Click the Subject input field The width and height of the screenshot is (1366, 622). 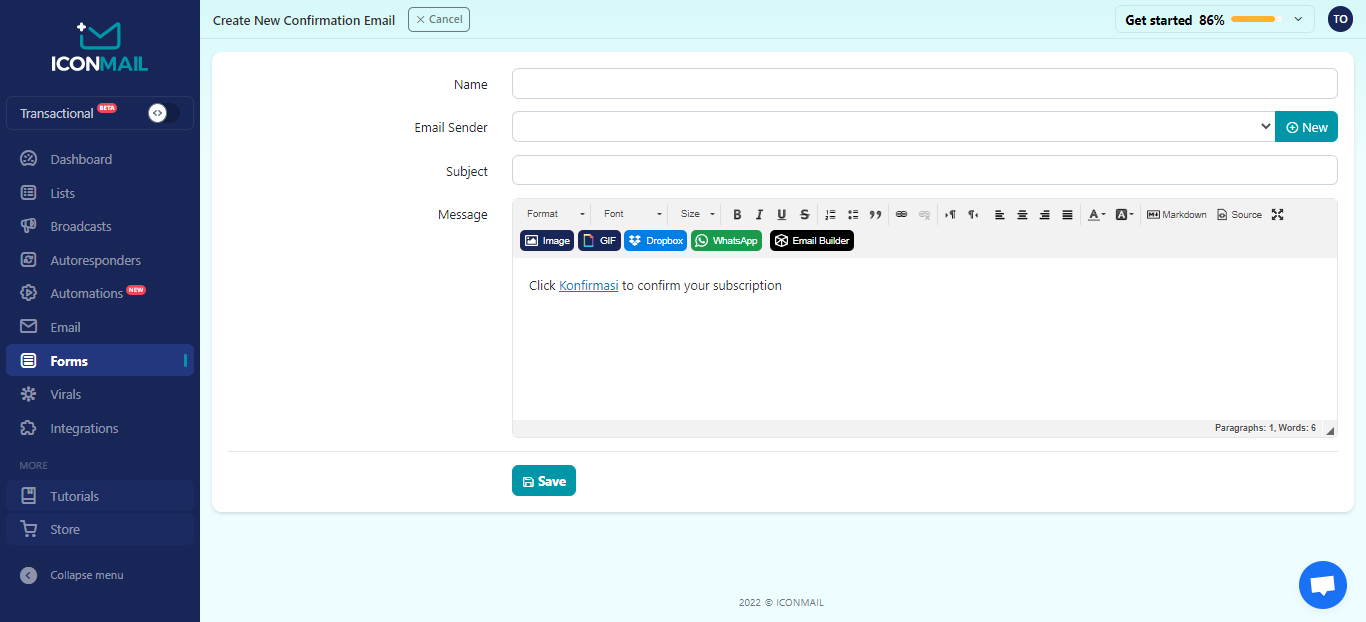tap(924, 171)
